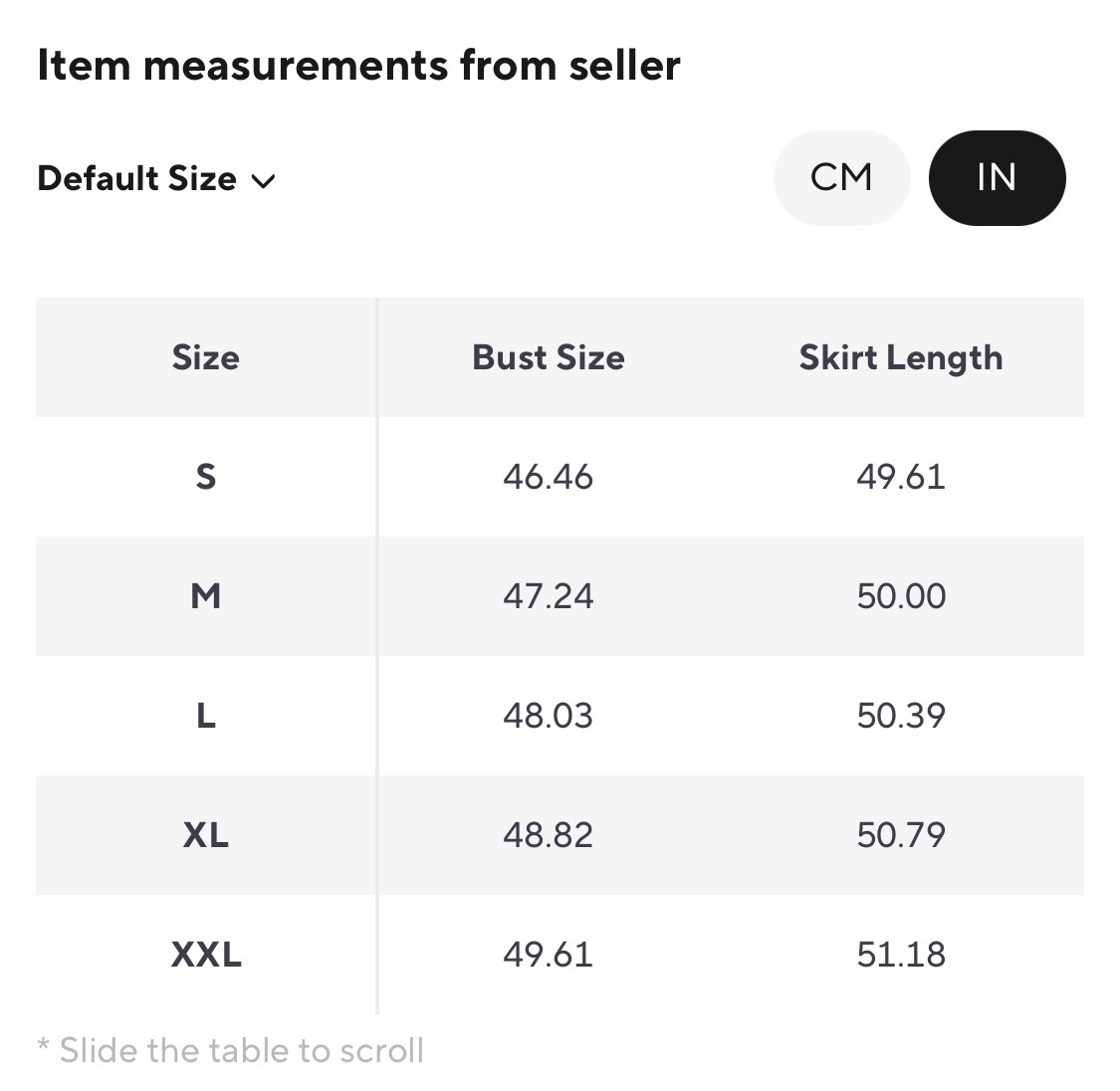Select the L size row label
Image resolution: width=1120 pixels, height=1091 pixels.
coord(205,716)
